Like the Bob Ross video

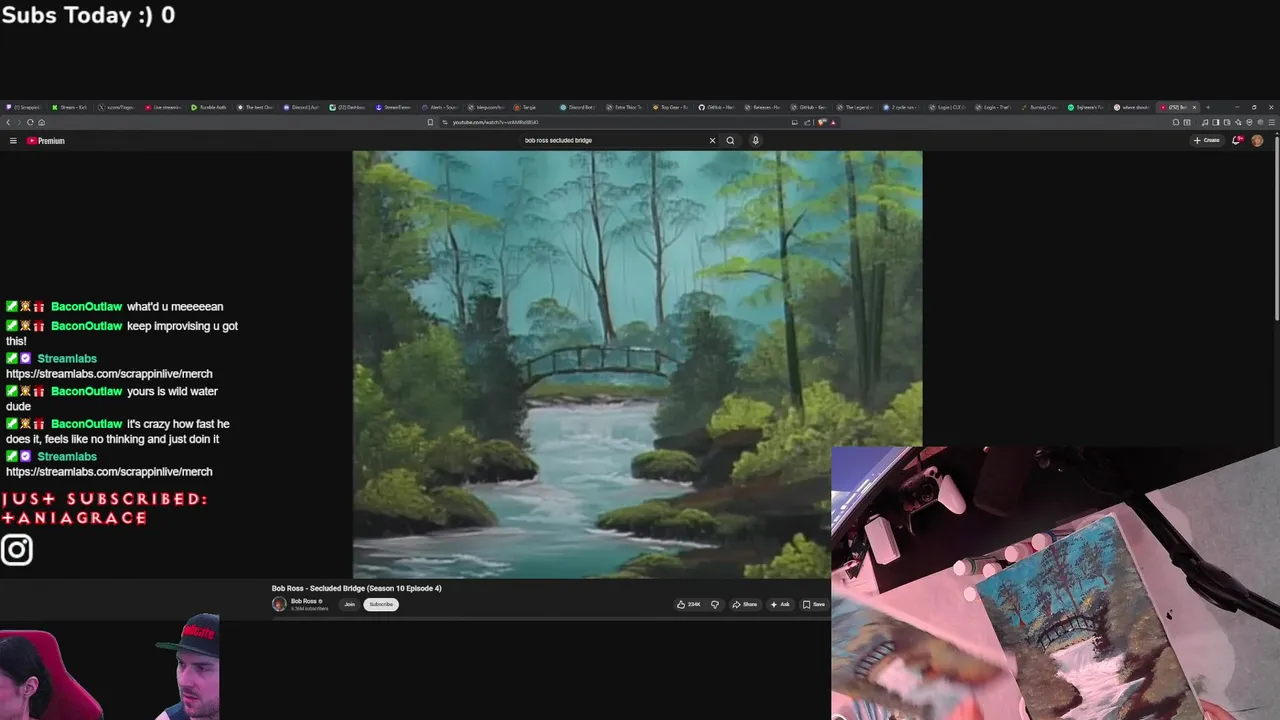click(688, 604)
